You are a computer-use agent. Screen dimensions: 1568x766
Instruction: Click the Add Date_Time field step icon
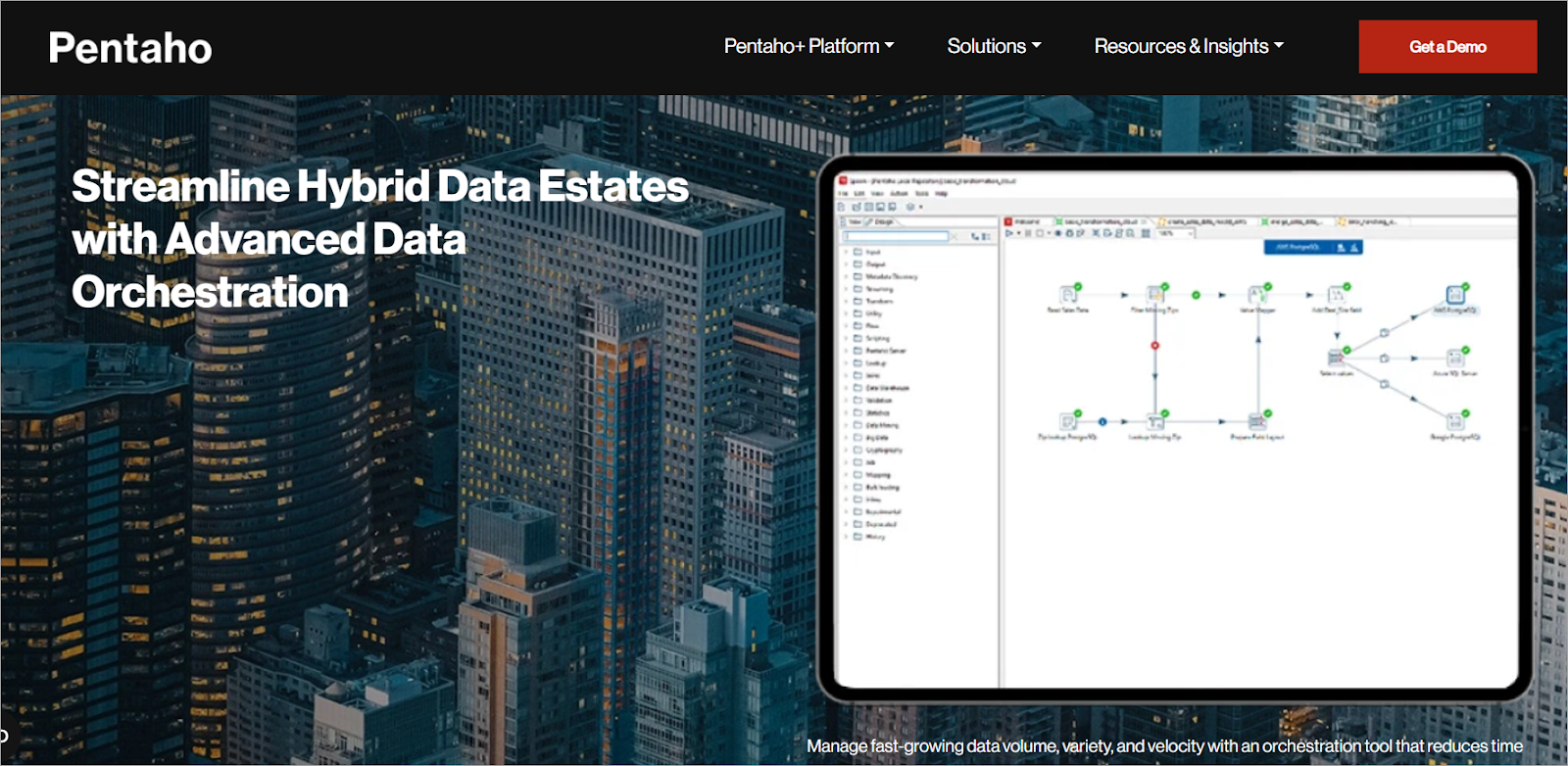1337,294
